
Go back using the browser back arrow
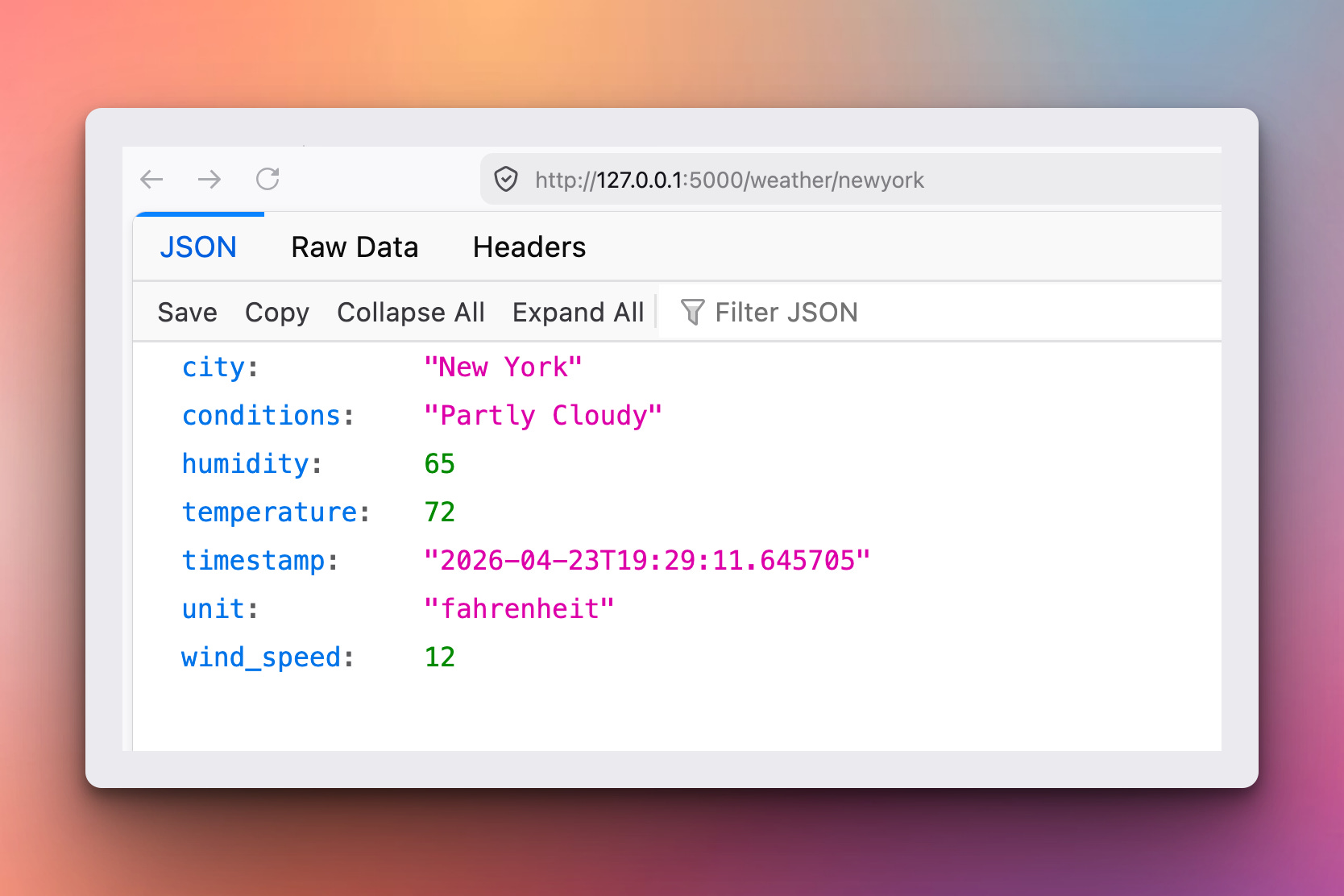click(x=151, y=179)
